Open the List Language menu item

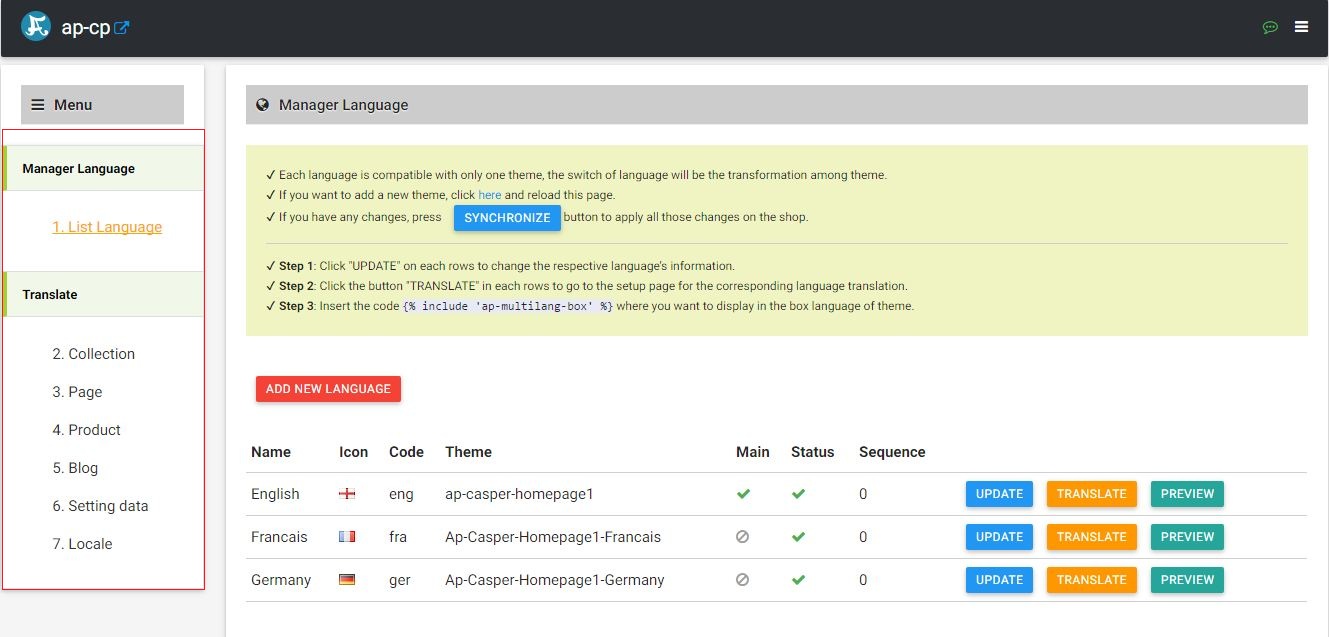tap(107, 227)
